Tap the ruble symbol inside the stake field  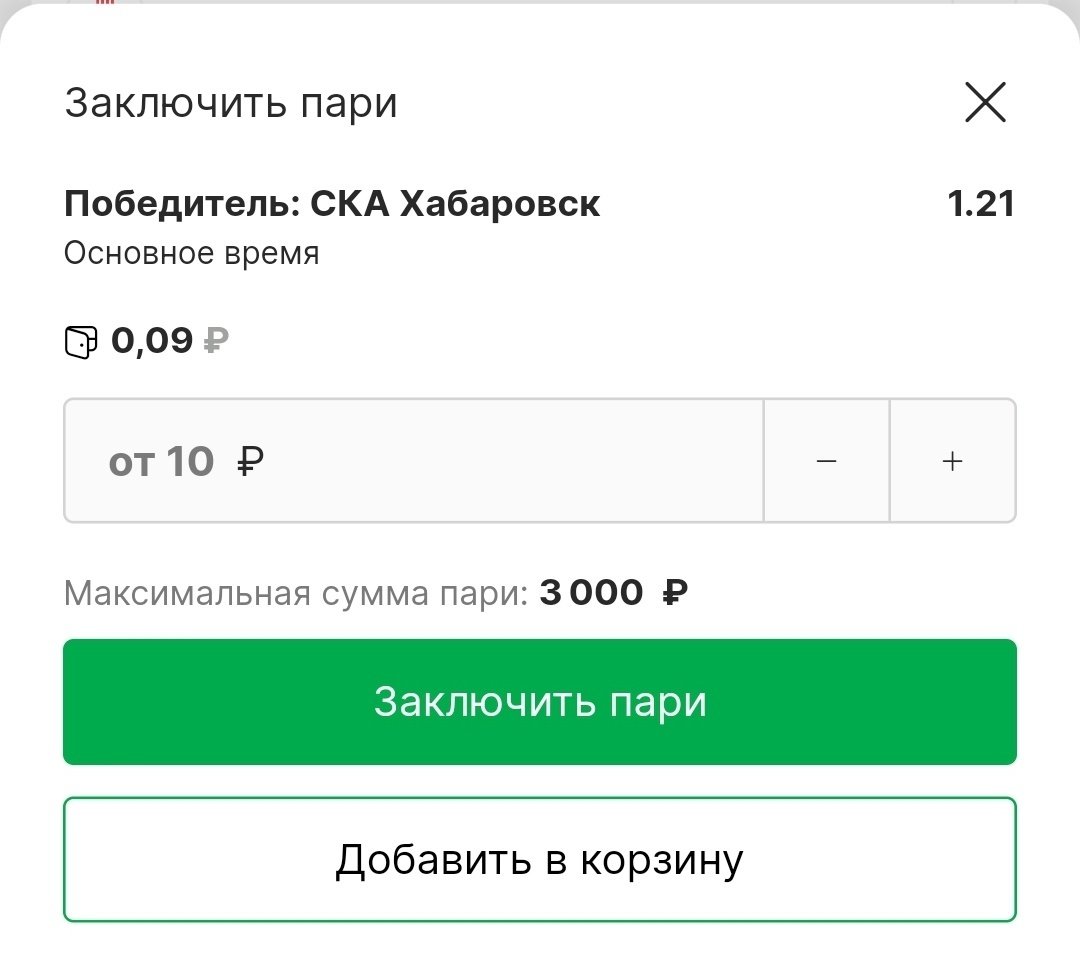[x=251, y=462]
